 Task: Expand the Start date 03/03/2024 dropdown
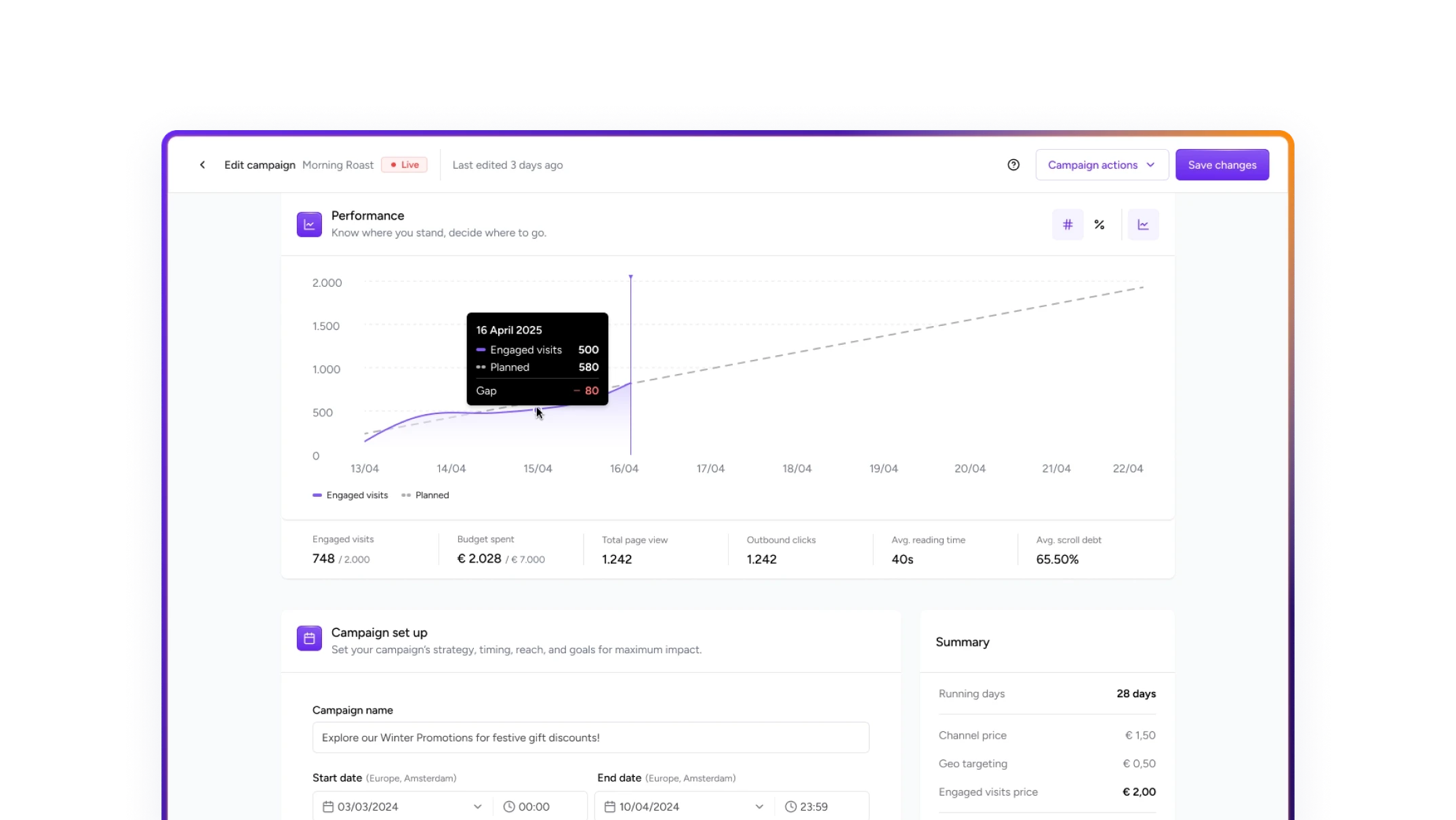(x=477, y=806)
